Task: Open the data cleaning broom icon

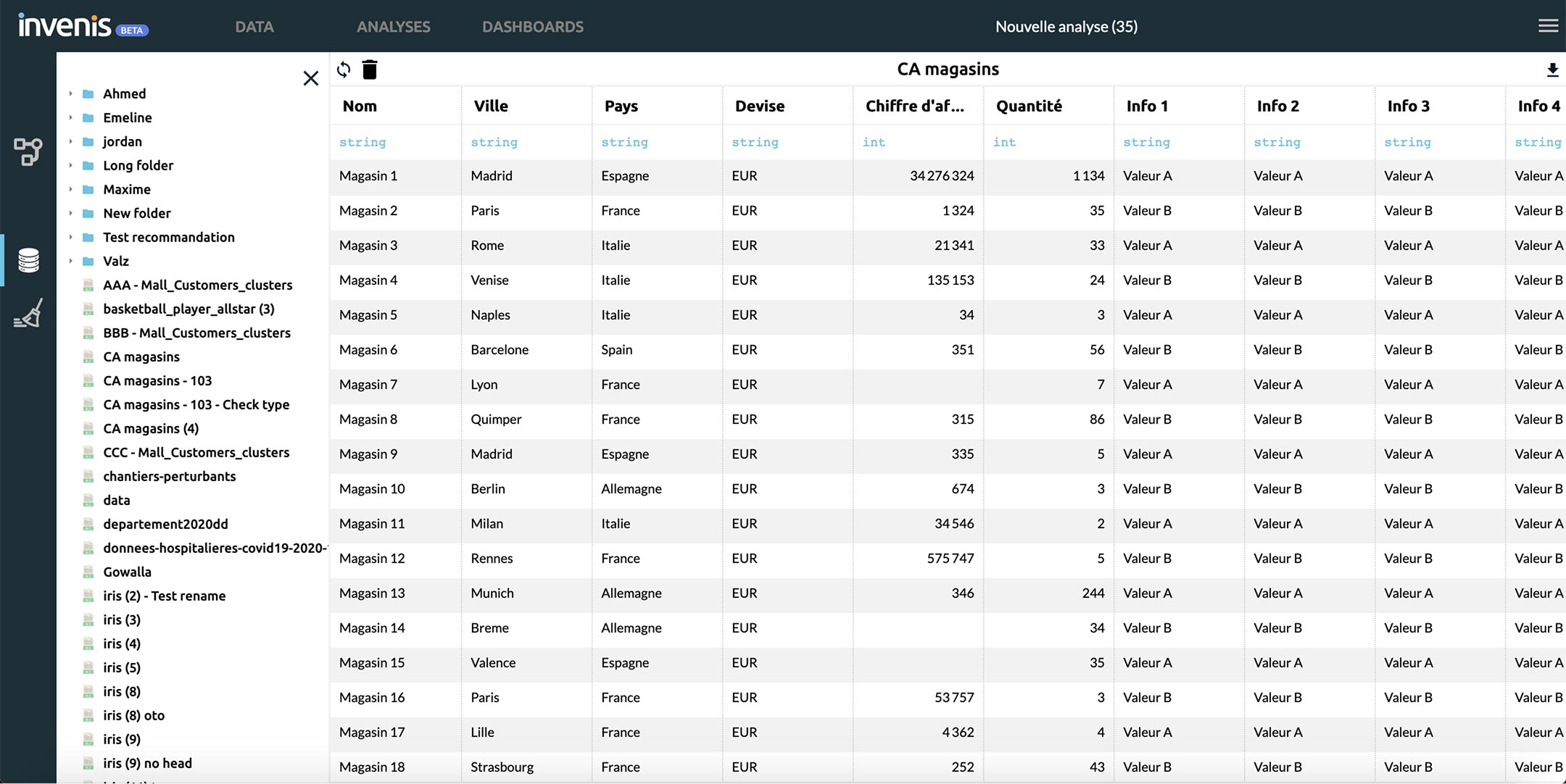Action: point(28,314)
